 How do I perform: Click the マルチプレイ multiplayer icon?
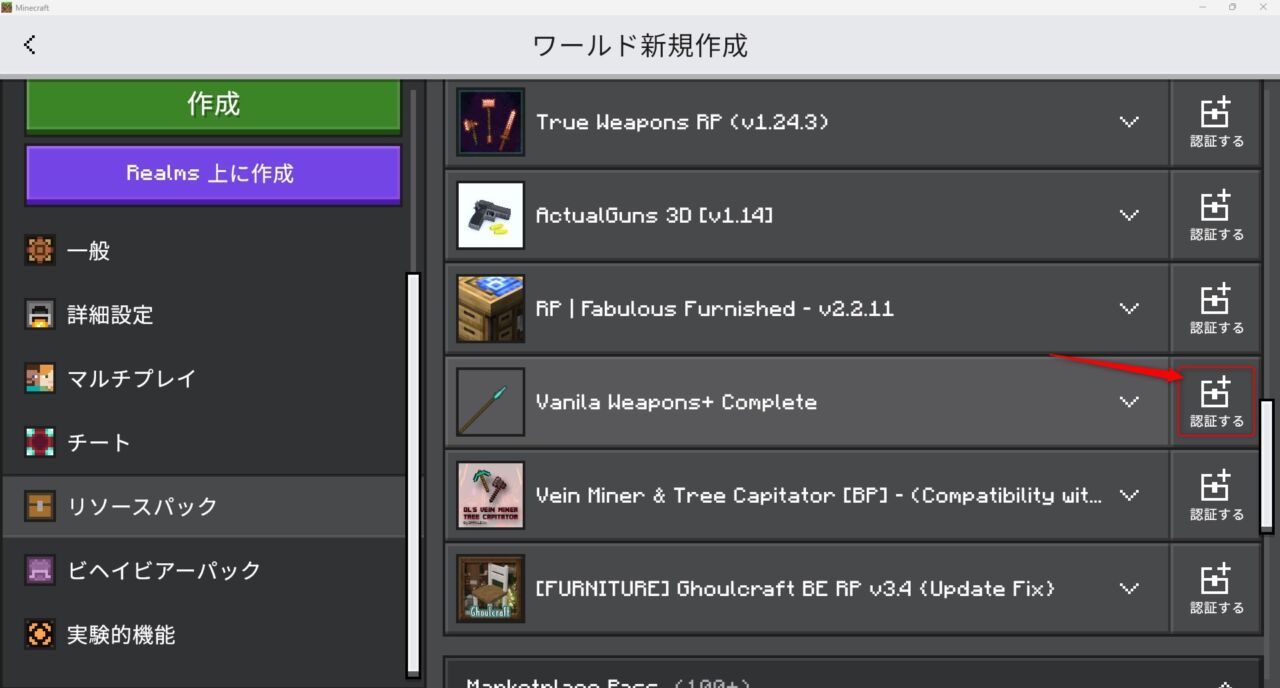[x=39, y=378]
